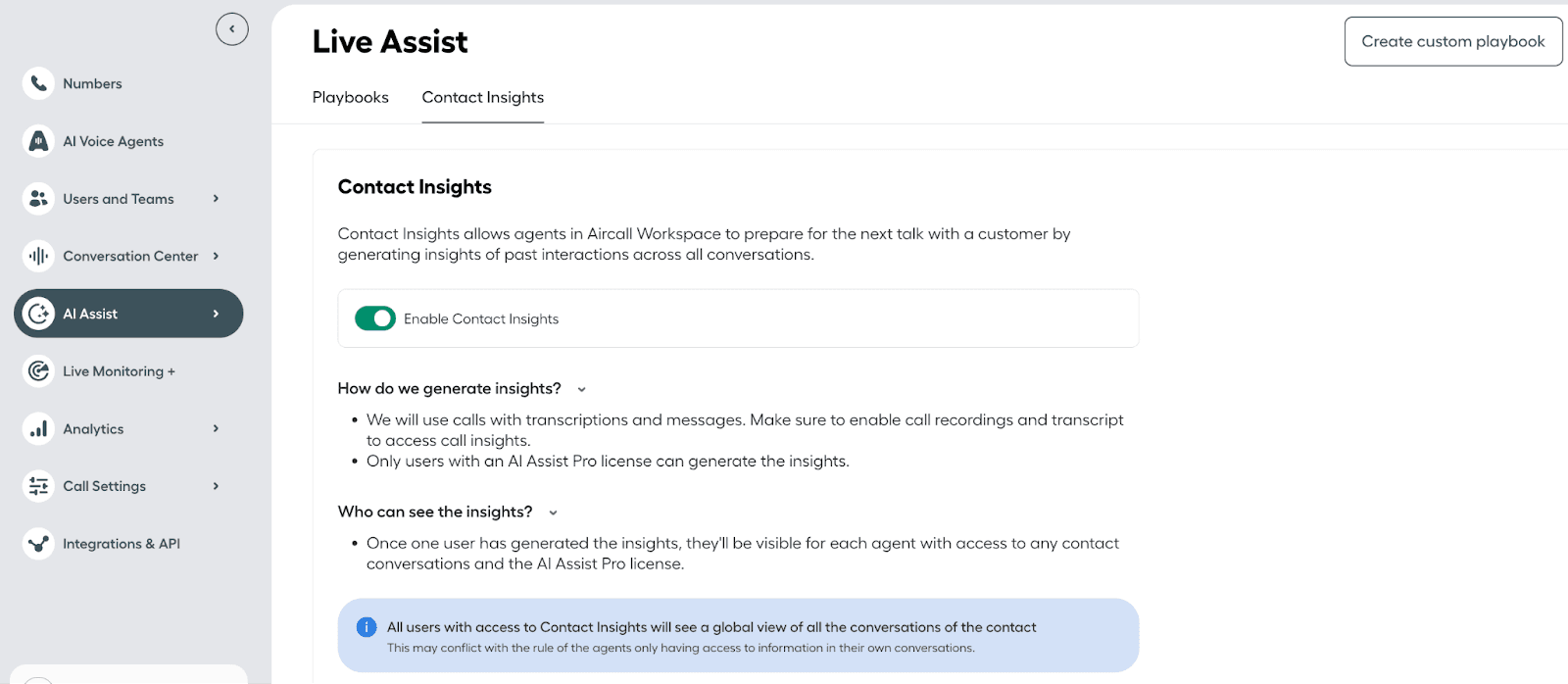Click the info icon in the blue banner
Screen dimensions: 1568x684
click(x=367, y=627)
